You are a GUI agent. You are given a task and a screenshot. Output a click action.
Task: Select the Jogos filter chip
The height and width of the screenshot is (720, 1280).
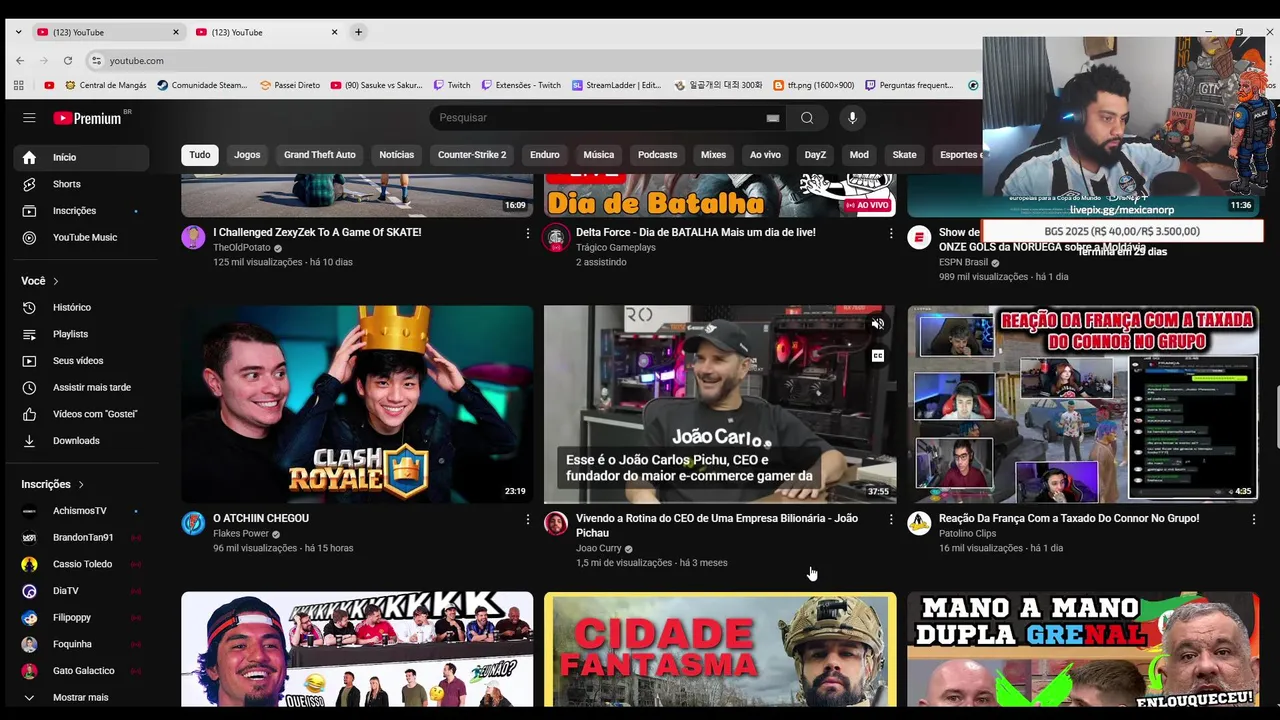[x=247, y=155]
